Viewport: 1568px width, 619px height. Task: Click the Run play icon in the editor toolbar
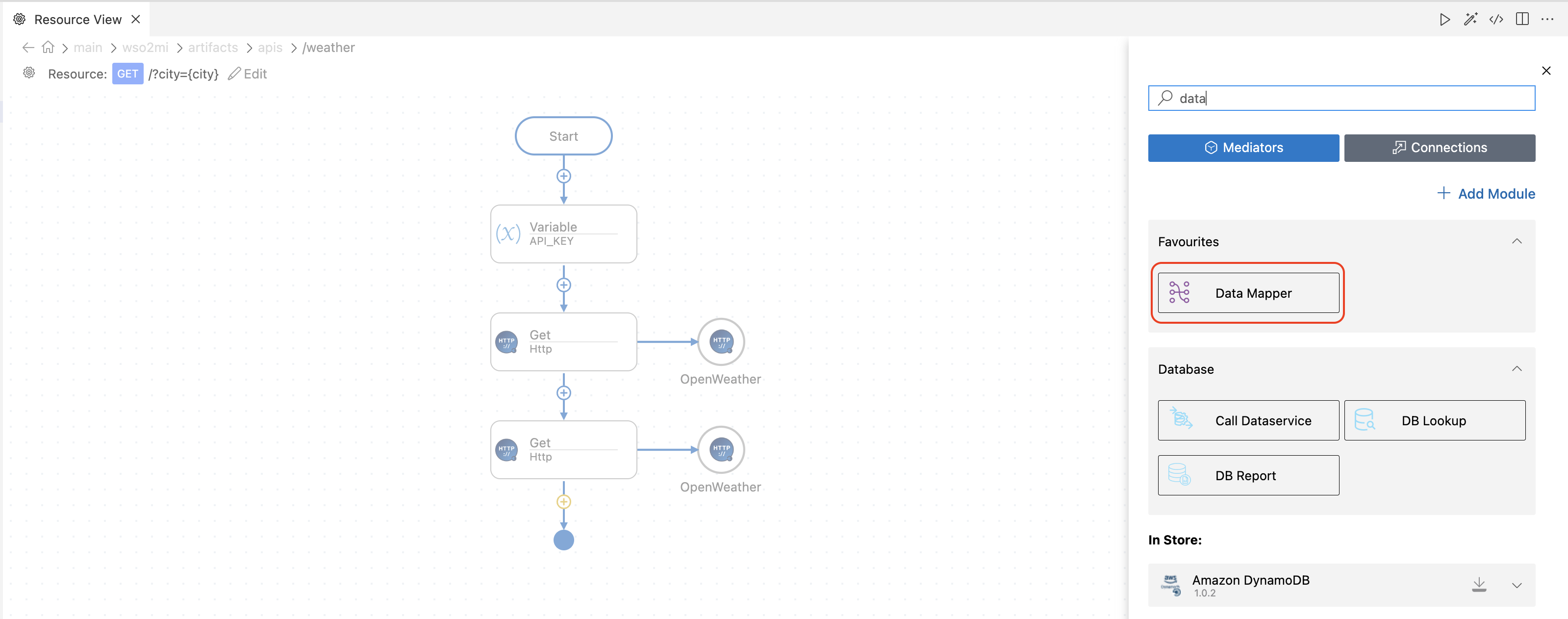coord(1444,20)
